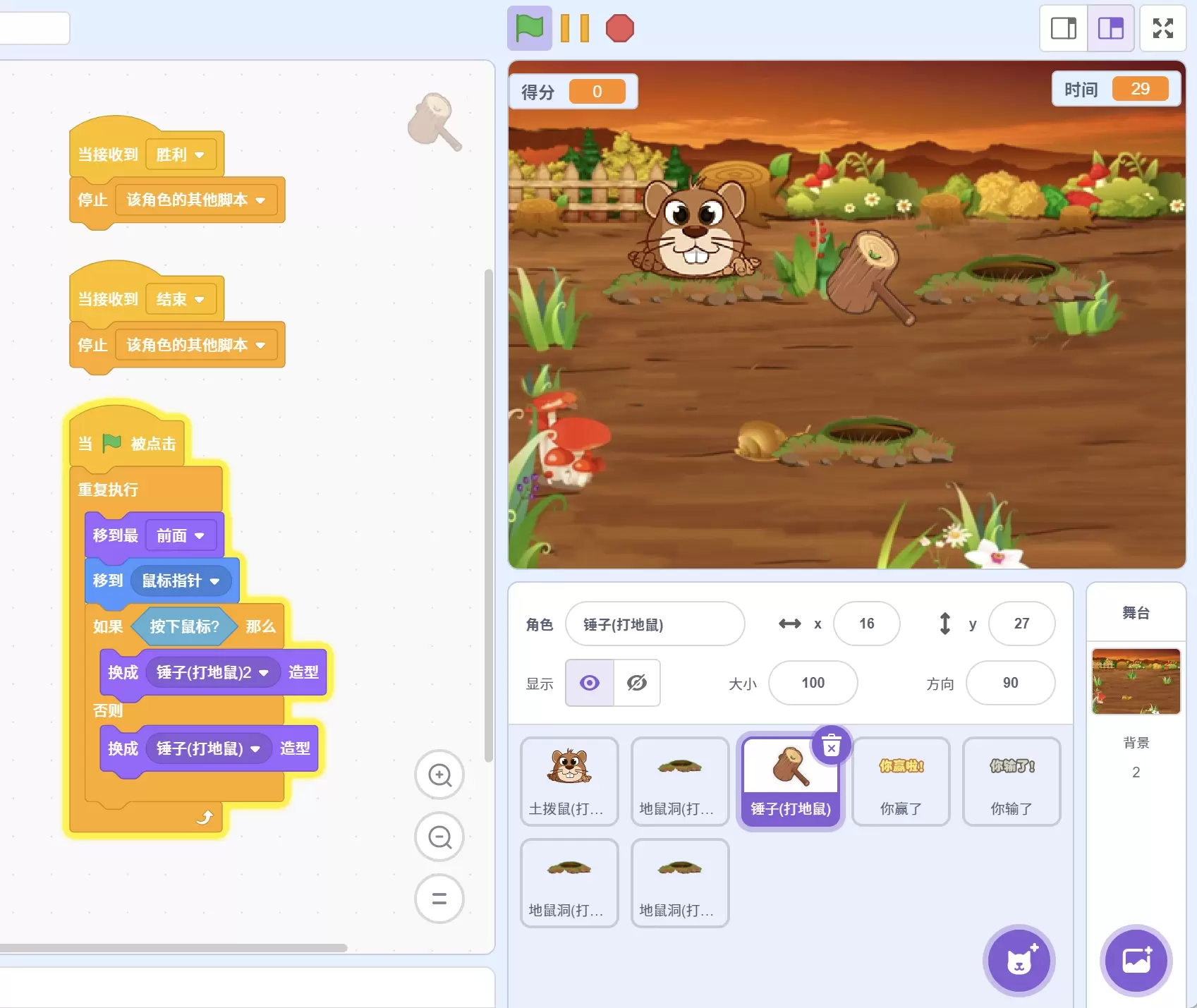Select the 土拨鼠 sprite thumbnail
Screen dimensions: 1197x1008
pyautogui.click(x=569, y=782)
